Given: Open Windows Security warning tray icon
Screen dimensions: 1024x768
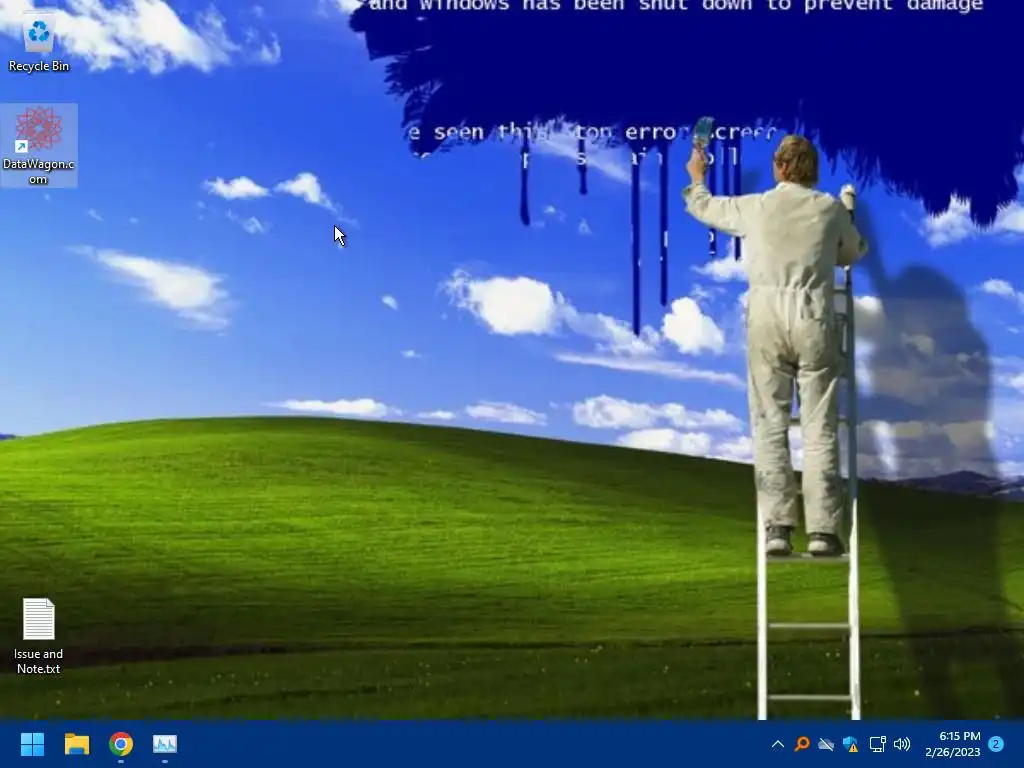Looking at the screenshot, I should tap(851, 744).
